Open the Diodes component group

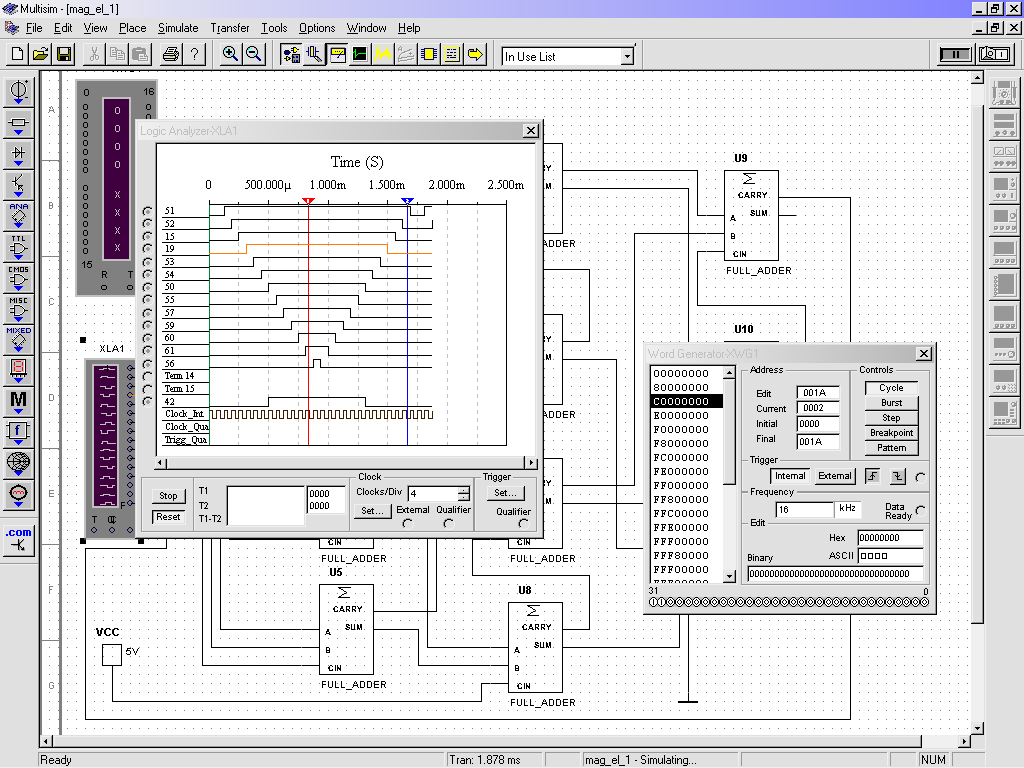tap(18, 154)
